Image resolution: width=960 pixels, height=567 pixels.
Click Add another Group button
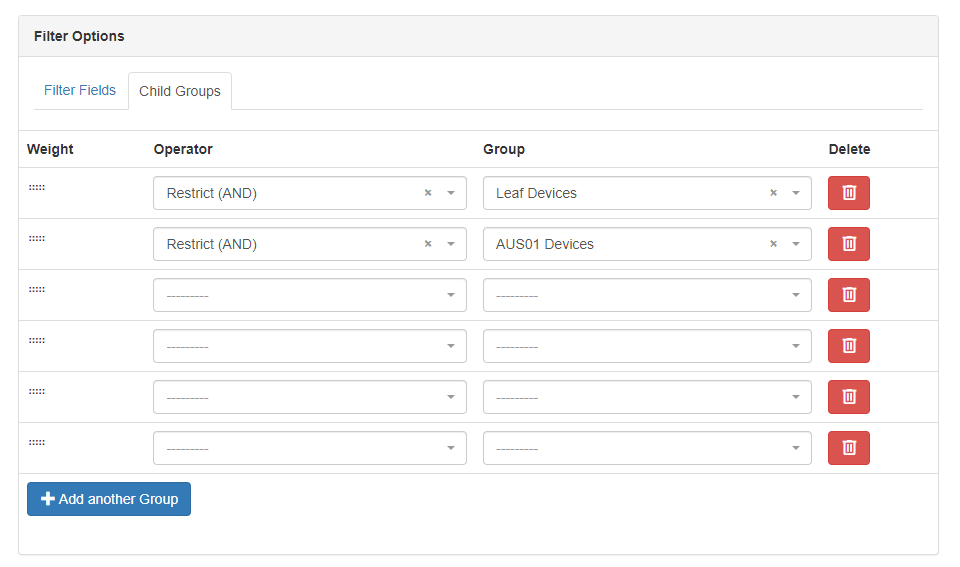pos(109,499)
